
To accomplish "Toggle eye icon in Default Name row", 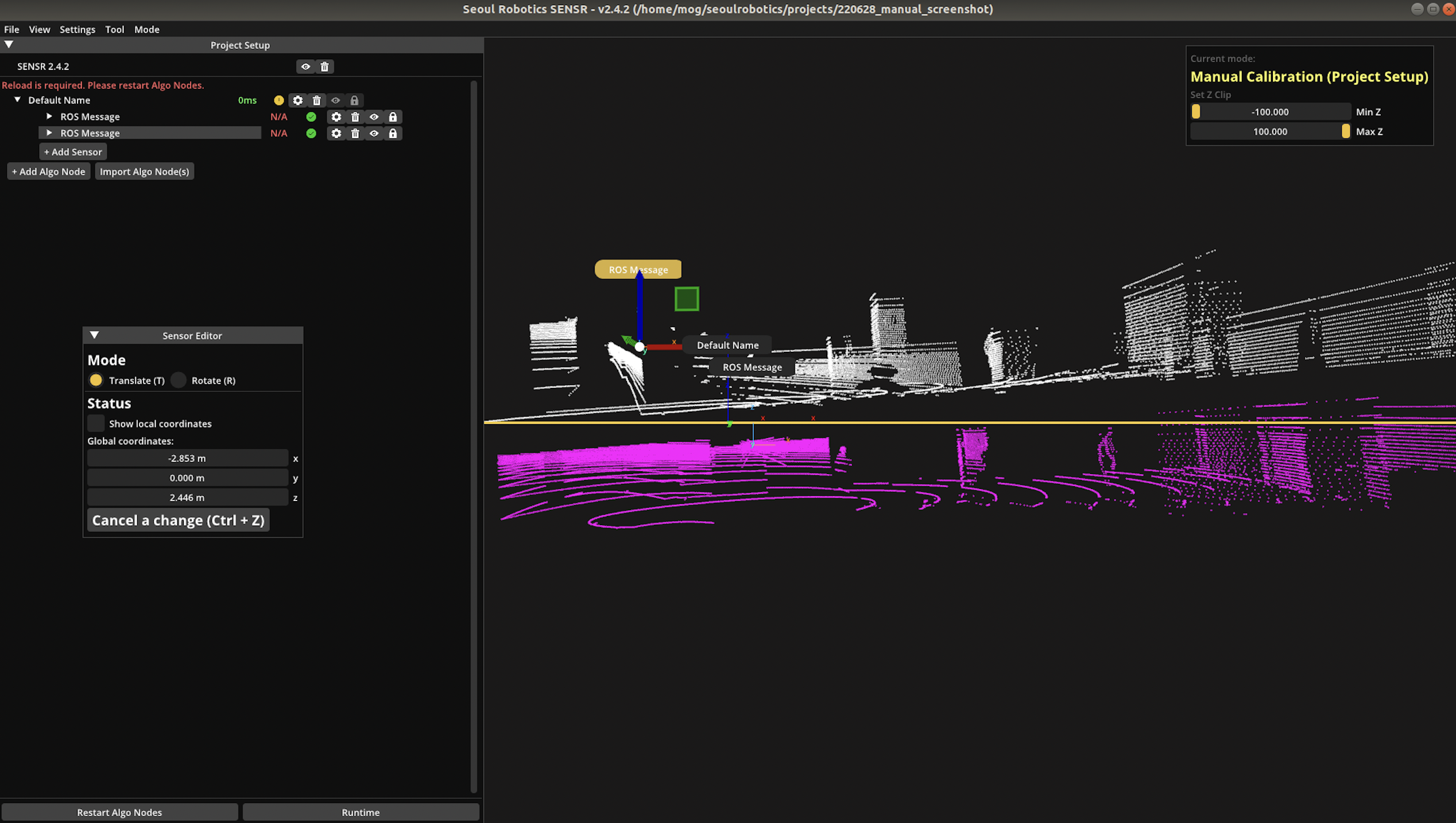I will click(x=335, y=100).
